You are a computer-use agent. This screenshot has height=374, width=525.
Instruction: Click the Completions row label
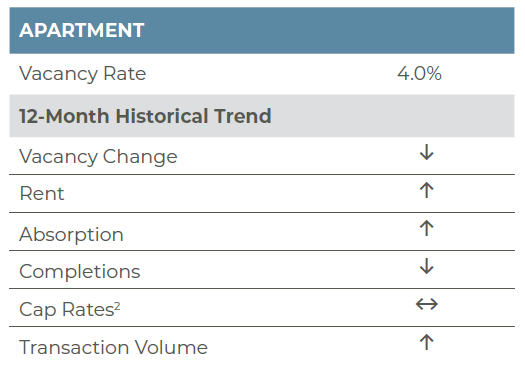point(80,271)
